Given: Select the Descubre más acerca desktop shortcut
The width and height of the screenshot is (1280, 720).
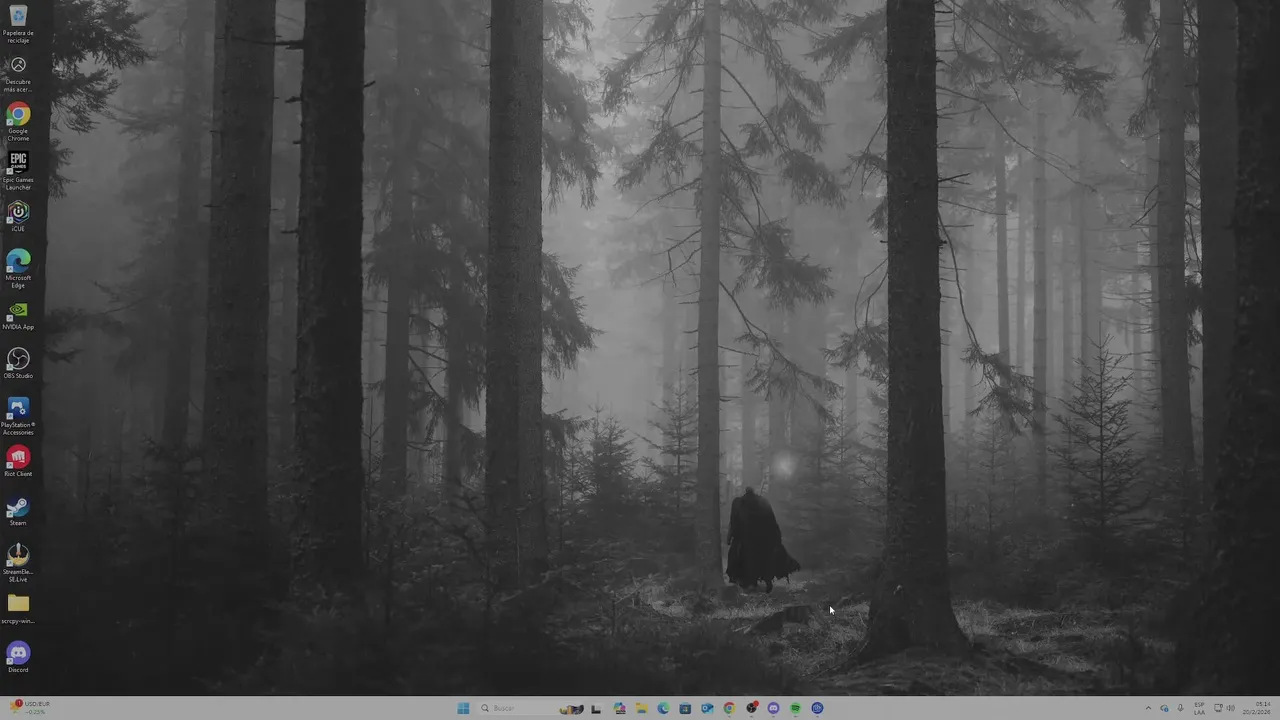Looking at the screenshot, I should pos(18,73).
